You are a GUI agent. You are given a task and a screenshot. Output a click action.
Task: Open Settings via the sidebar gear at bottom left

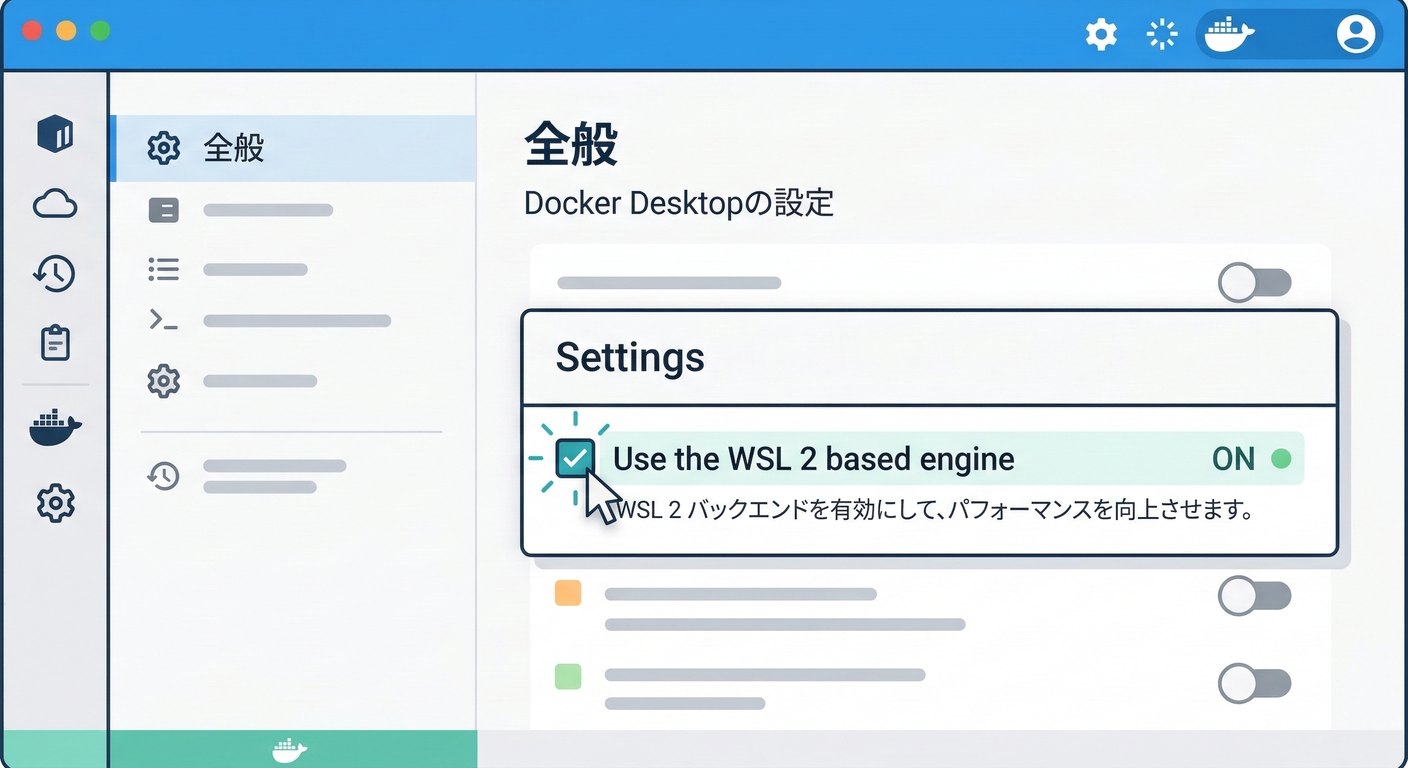(x=55, y=503)
